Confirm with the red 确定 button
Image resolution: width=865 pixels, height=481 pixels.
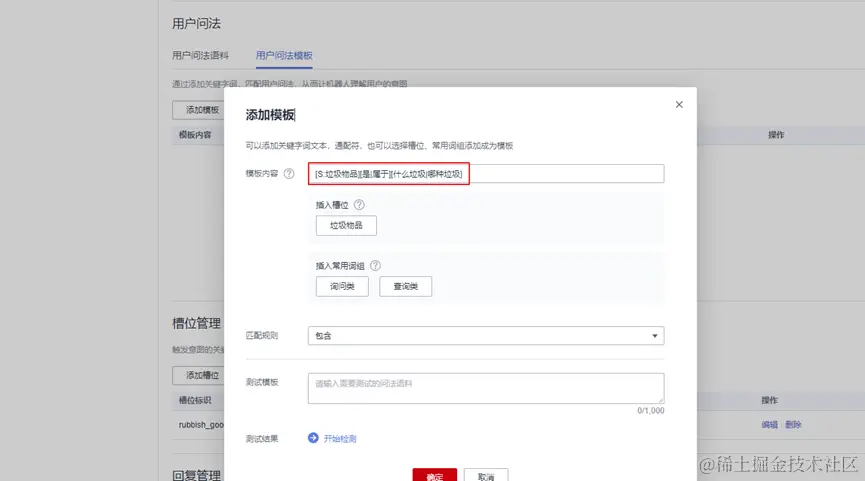coord(435,475)
